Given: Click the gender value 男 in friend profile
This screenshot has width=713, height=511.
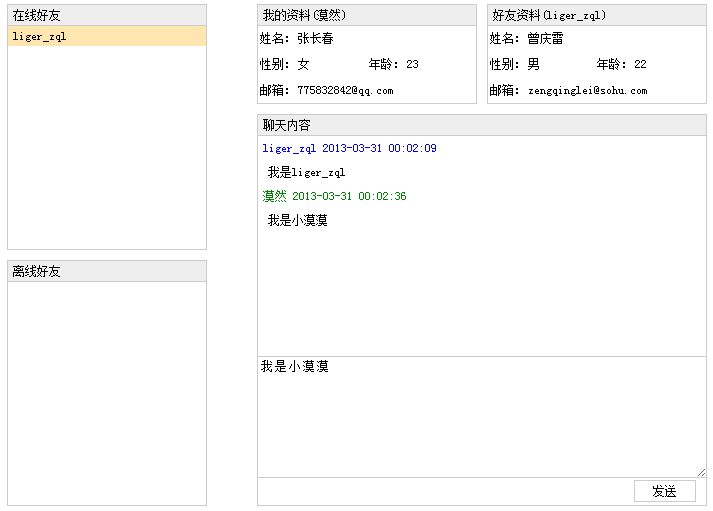Looking at the screenshot, I should pos(533,64).
